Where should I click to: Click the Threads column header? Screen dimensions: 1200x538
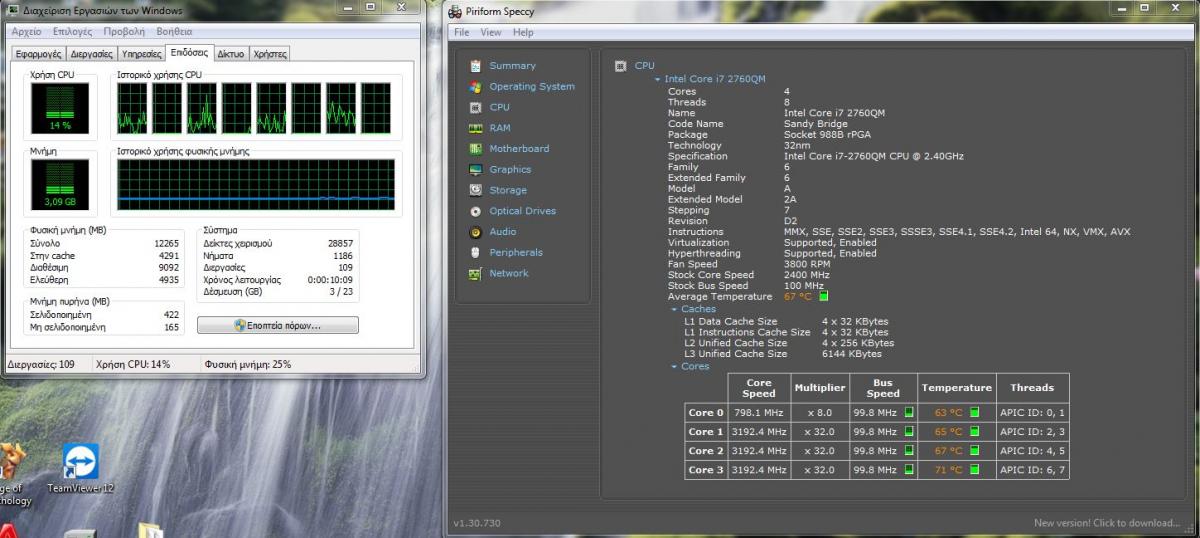point(1032,388)
